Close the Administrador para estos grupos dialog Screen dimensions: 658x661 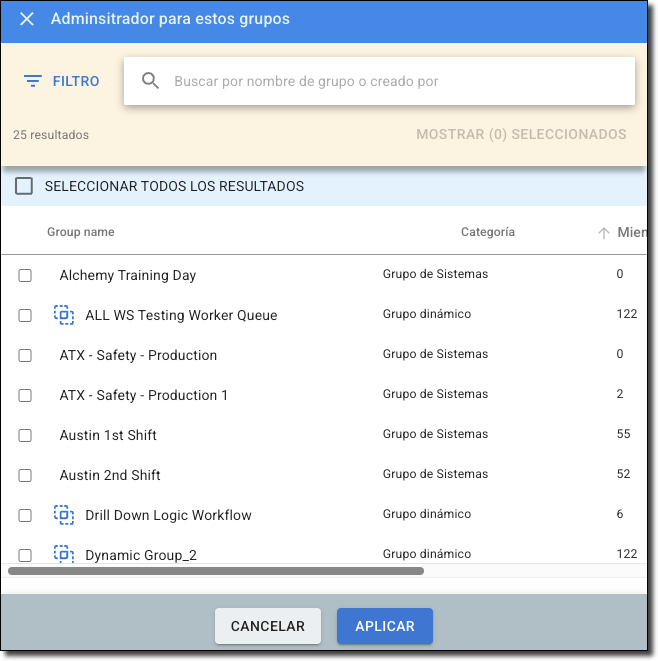pyautogui.click(x=27, y=19)
